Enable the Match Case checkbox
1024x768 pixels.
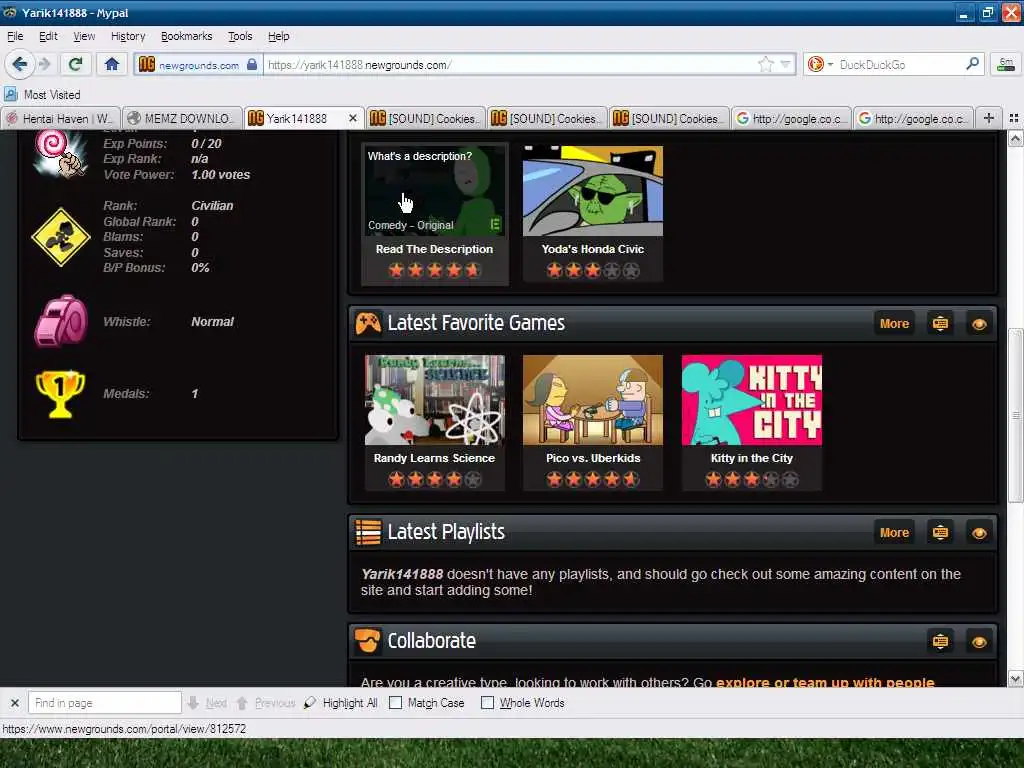395,703
